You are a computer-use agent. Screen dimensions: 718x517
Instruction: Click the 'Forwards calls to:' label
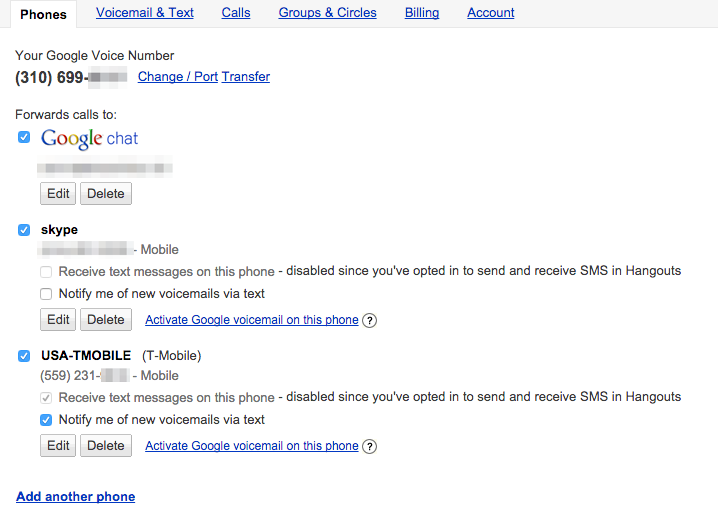click(66, 114)
